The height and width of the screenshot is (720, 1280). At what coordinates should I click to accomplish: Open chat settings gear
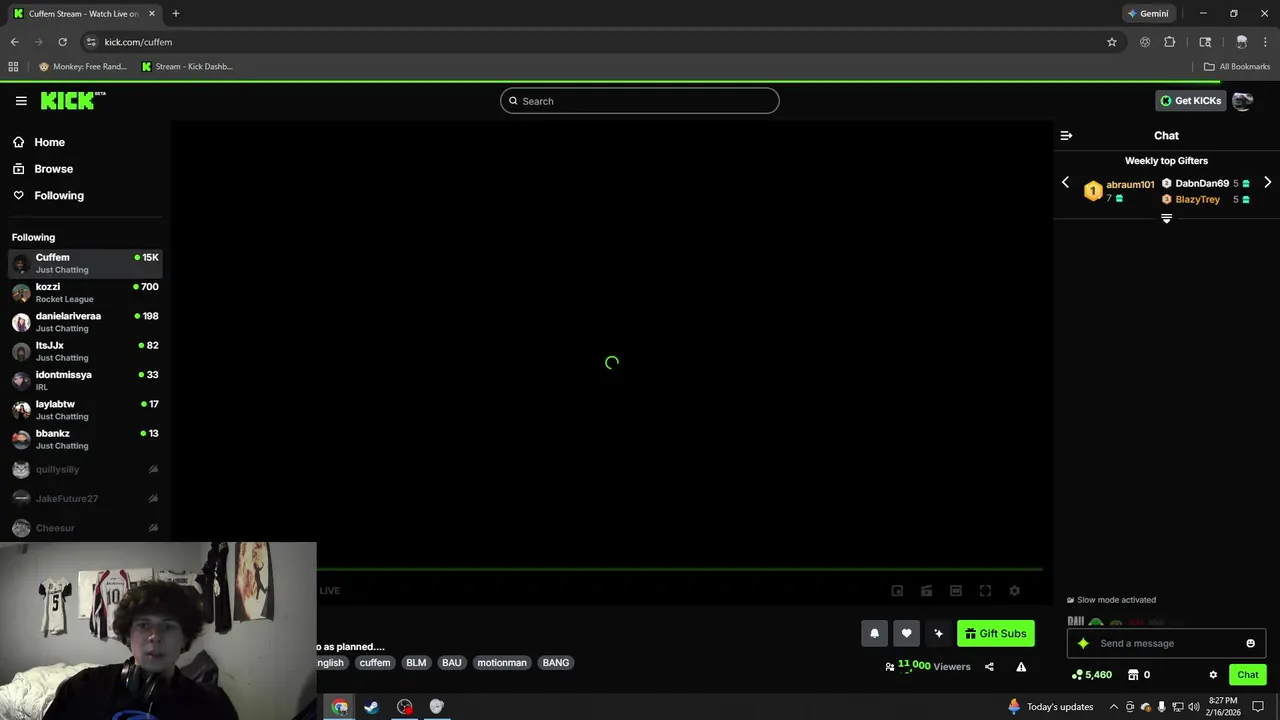tap(1213, 675)
